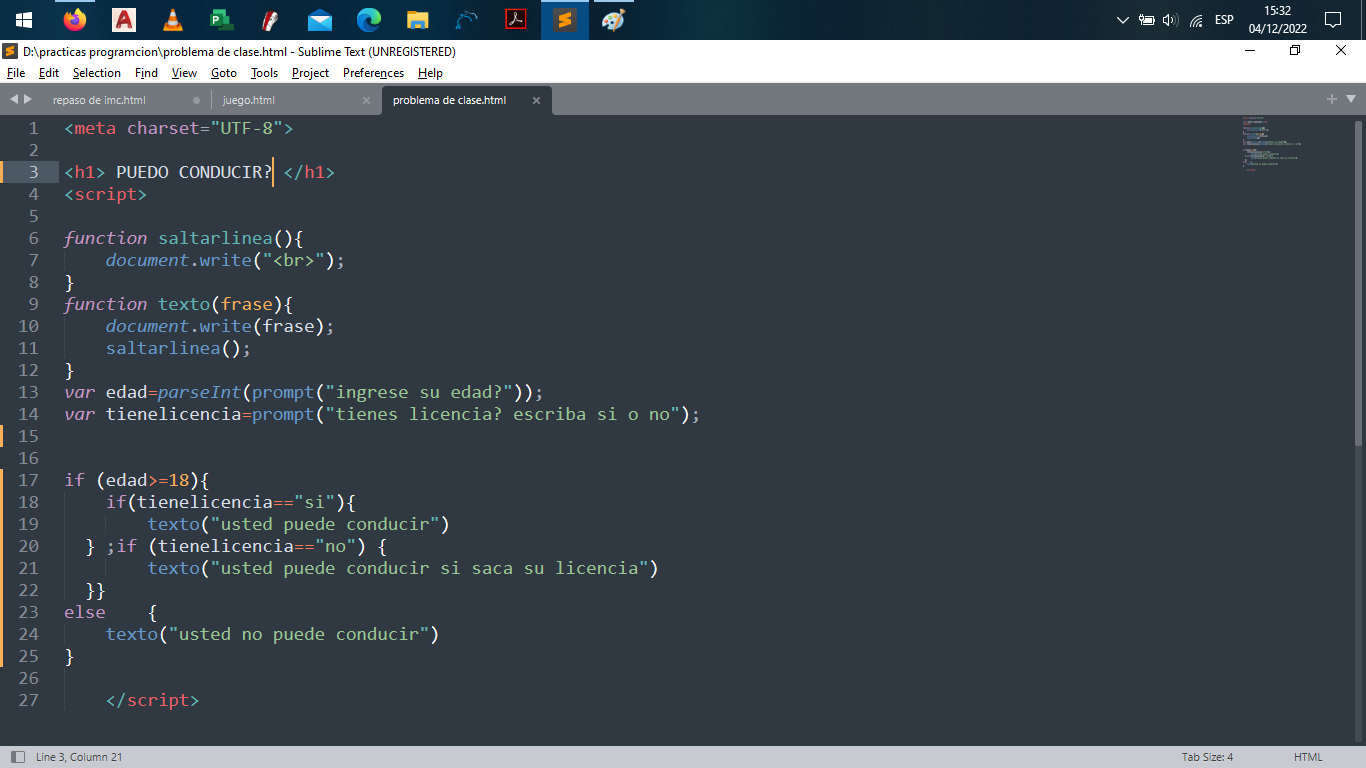1366x768 pixels.
Task: Open the Find menu
Action: point(146,73)
